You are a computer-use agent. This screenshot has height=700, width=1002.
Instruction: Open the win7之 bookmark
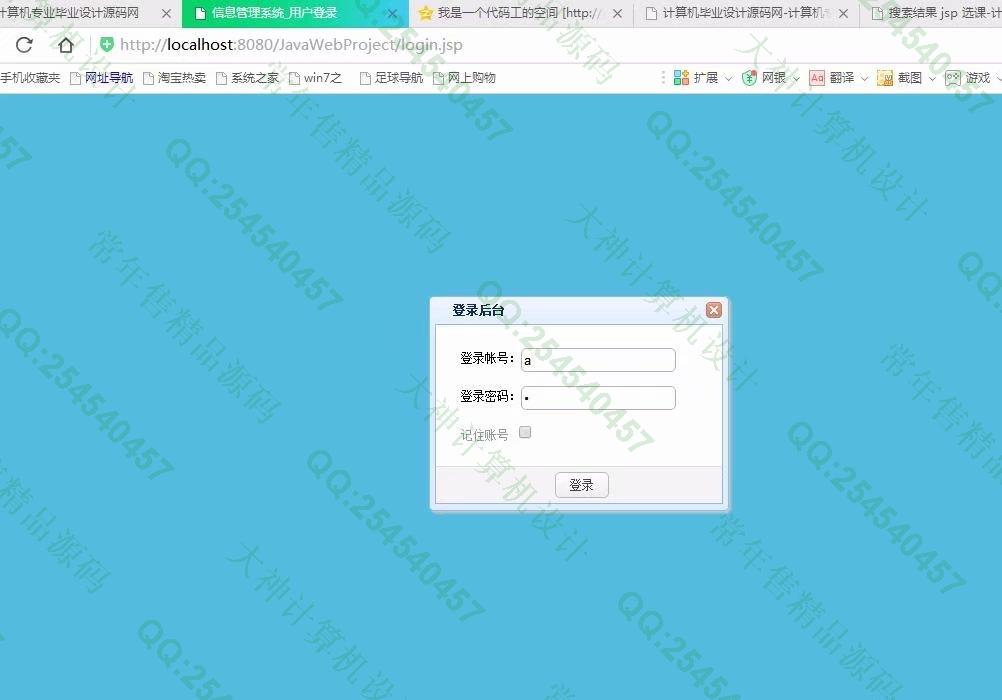[x=316, y=78]
